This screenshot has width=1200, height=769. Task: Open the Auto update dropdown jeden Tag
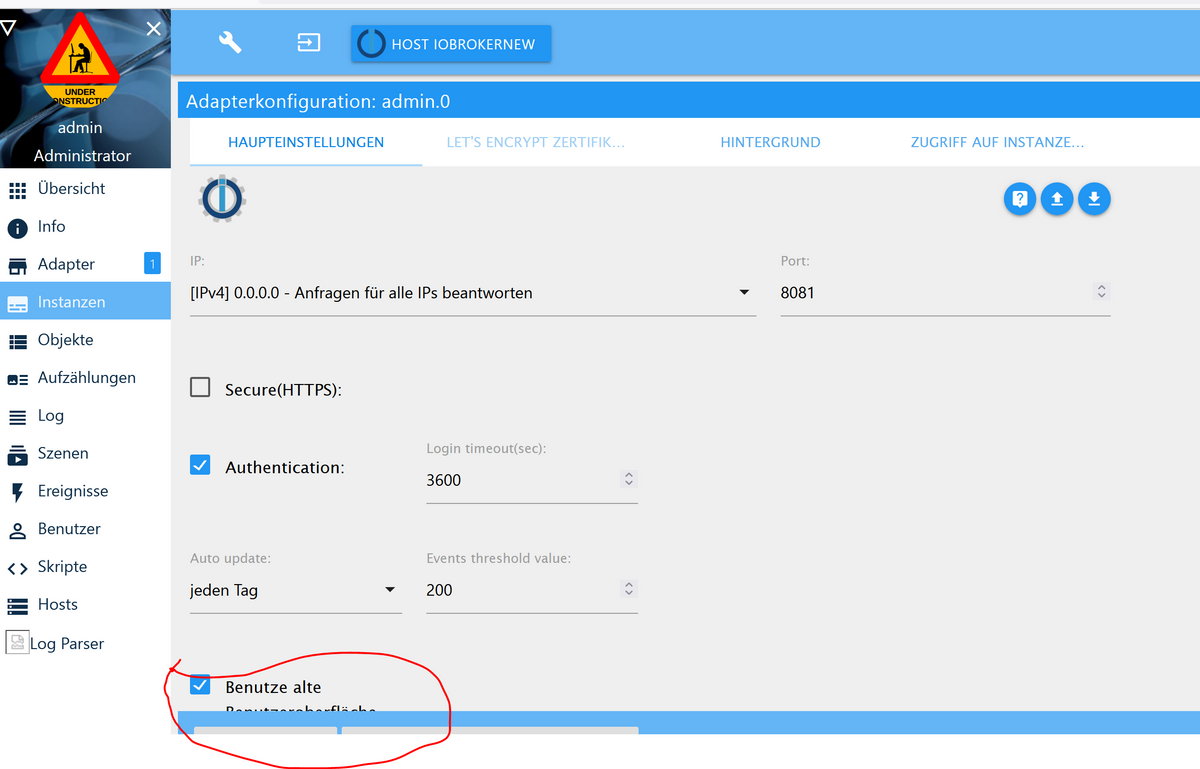point(296,590)
